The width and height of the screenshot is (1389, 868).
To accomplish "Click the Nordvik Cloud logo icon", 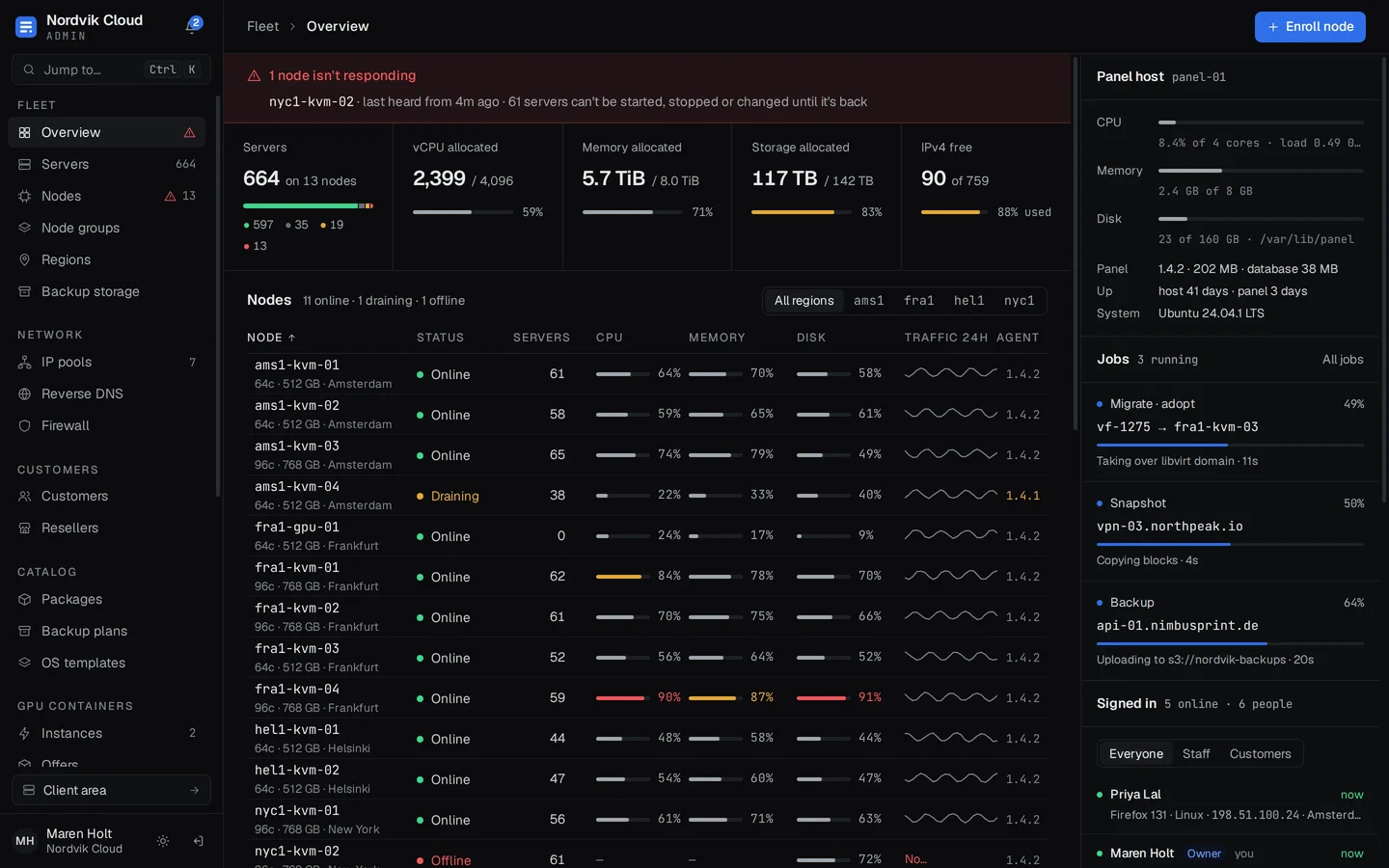I will (26, 27).
